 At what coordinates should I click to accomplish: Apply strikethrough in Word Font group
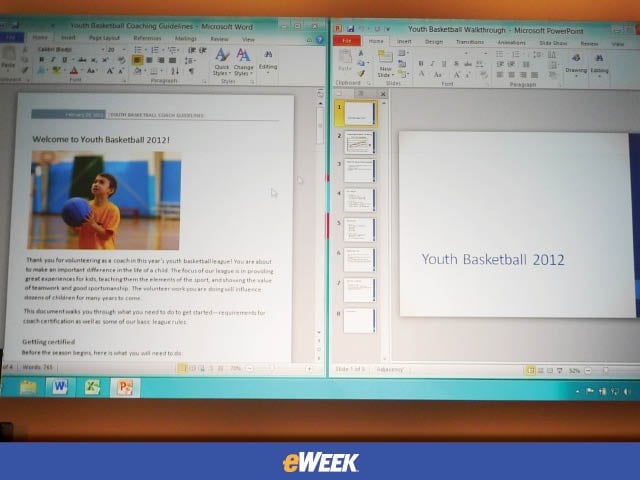(82, 60)
